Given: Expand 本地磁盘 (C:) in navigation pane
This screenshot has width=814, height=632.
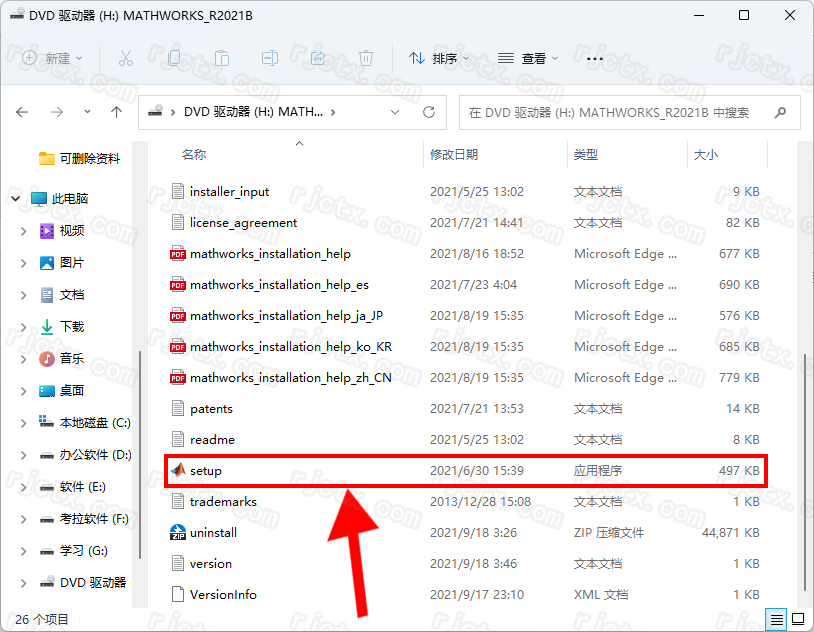Looking at the screenshot, I should 23,422.
